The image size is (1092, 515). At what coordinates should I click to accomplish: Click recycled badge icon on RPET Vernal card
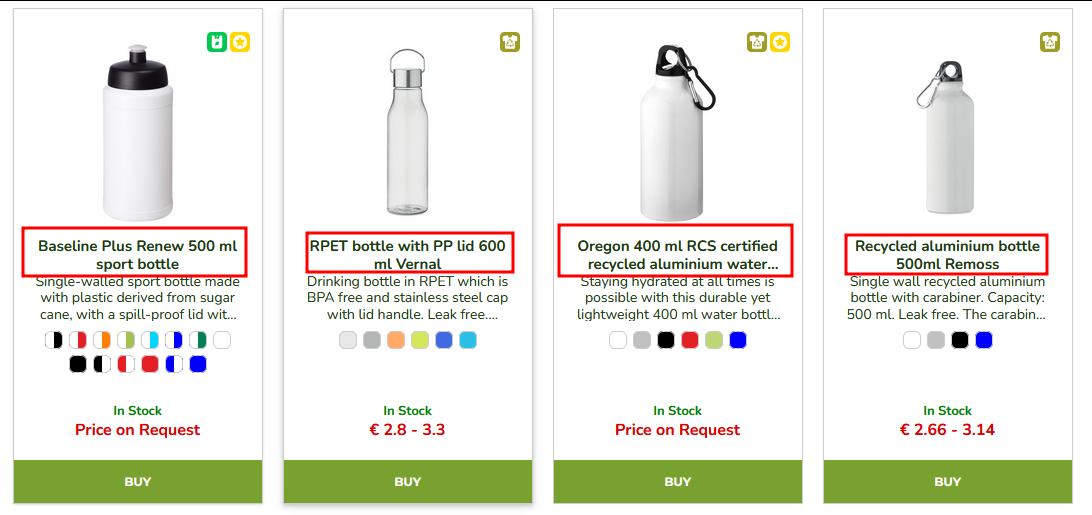tap(510, 42)
